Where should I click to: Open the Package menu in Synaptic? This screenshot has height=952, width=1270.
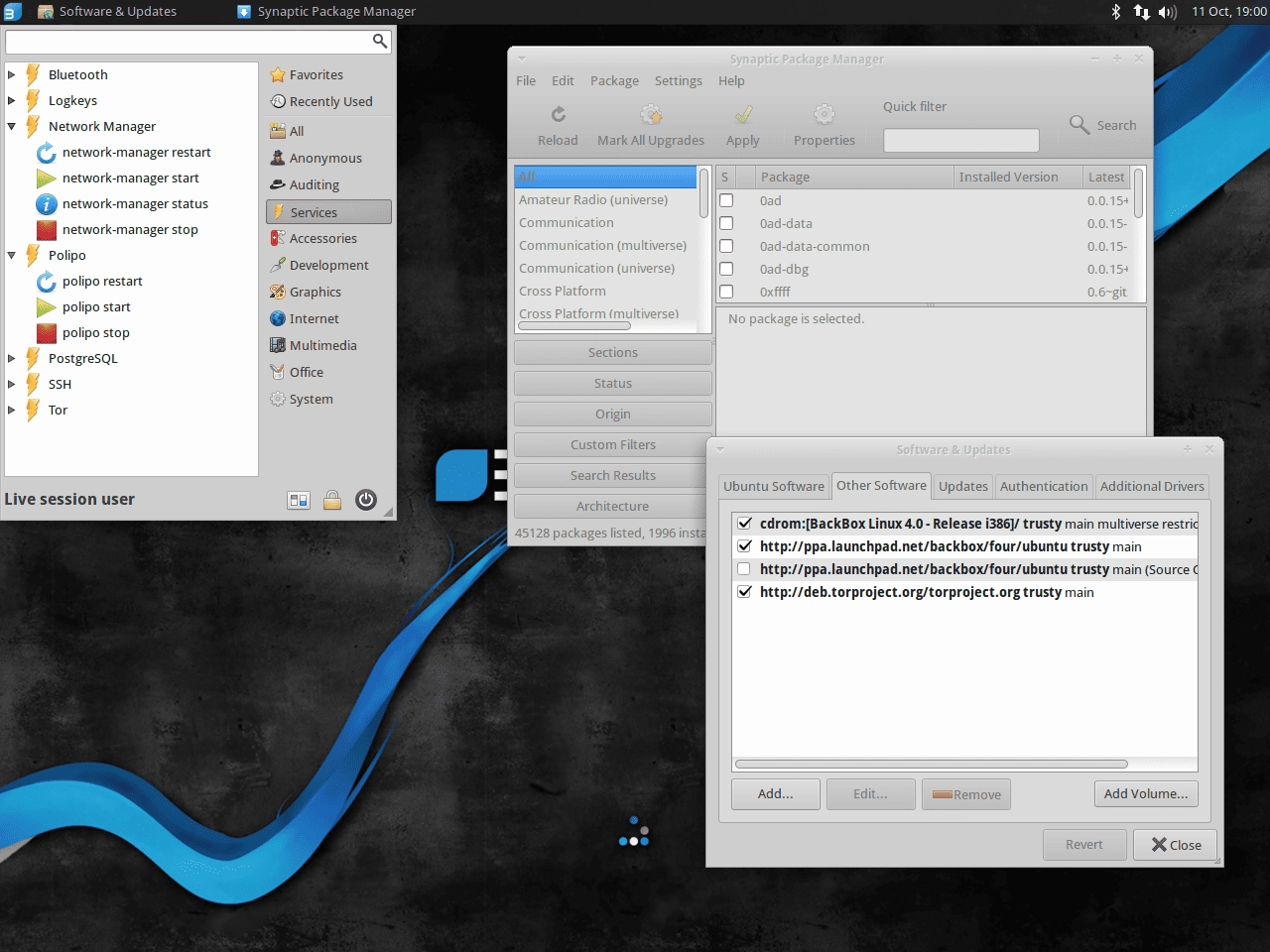pyautogui.click(x=614, y=80)
